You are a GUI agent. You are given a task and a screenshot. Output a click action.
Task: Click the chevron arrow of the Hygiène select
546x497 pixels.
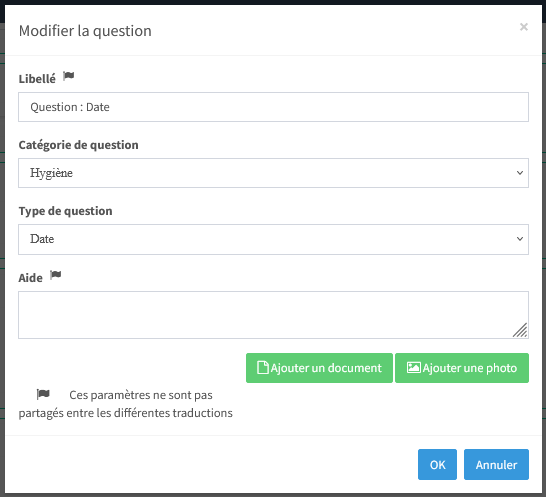tap(520, 173)
